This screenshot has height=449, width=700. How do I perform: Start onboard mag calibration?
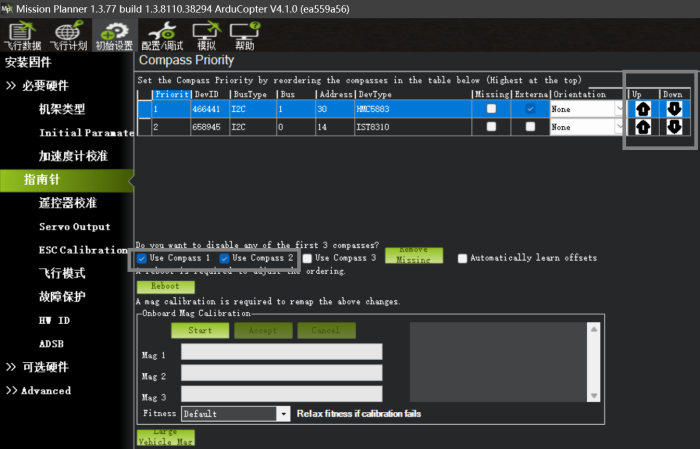coord(200,330)
